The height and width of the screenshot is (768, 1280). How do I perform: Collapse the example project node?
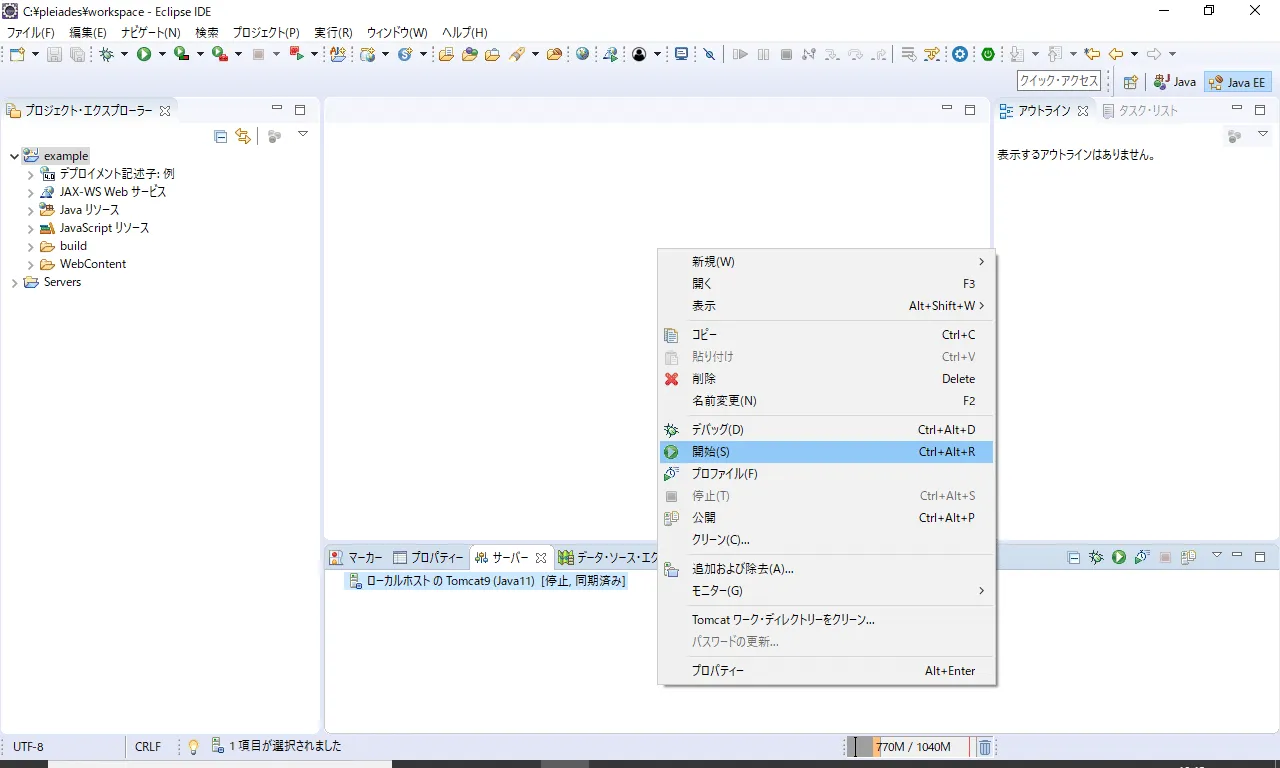click(x=14, y=156)
